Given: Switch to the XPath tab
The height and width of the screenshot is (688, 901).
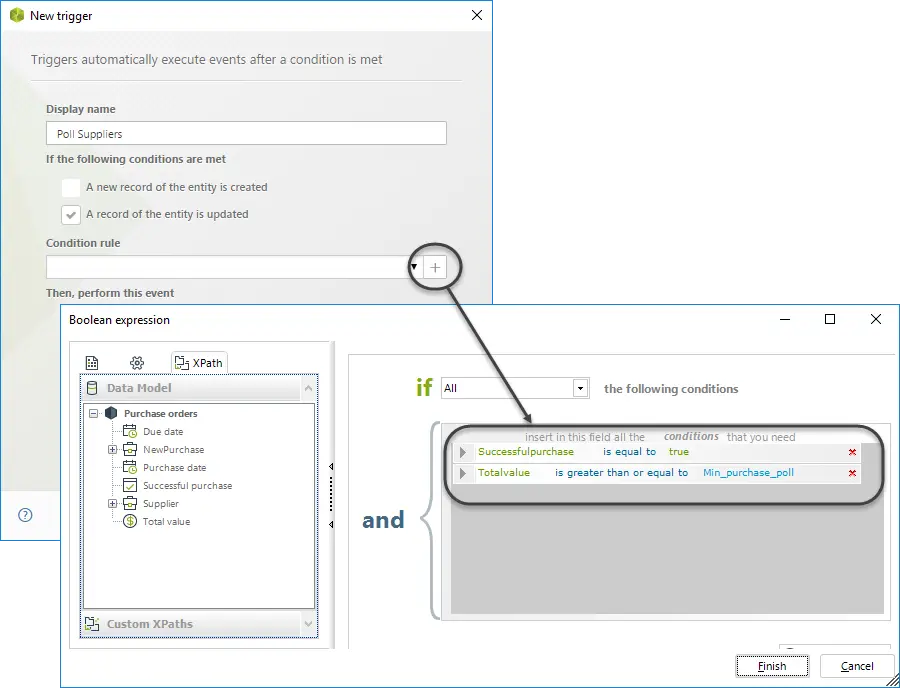Looking at the screenshot, I should pos(199,363).
